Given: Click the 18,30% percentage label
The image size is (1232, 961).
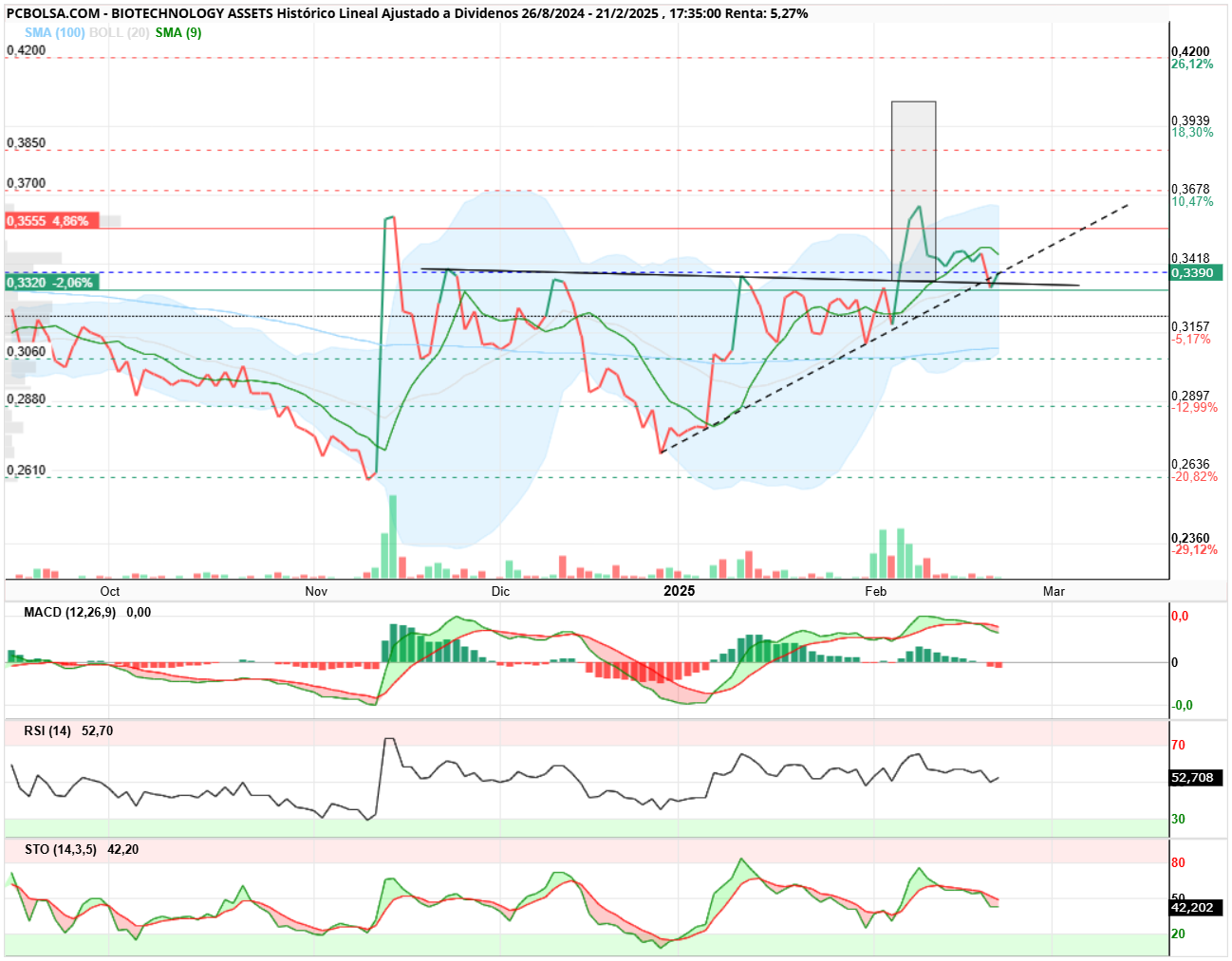Looking at the screenshot, I should (x=1192, y=132).
